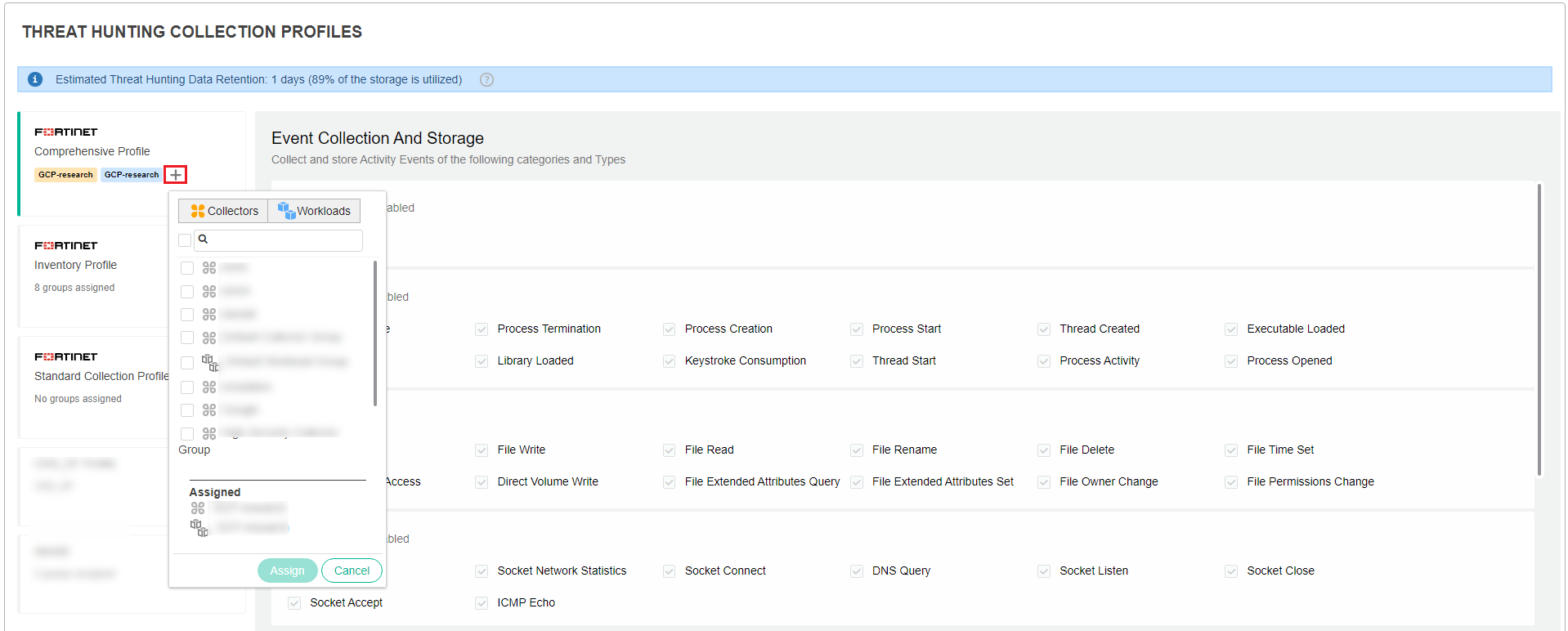Click the magnifier icon in the group search
The height and width of the screenshot is (631, 1568).
coord(203,239)
